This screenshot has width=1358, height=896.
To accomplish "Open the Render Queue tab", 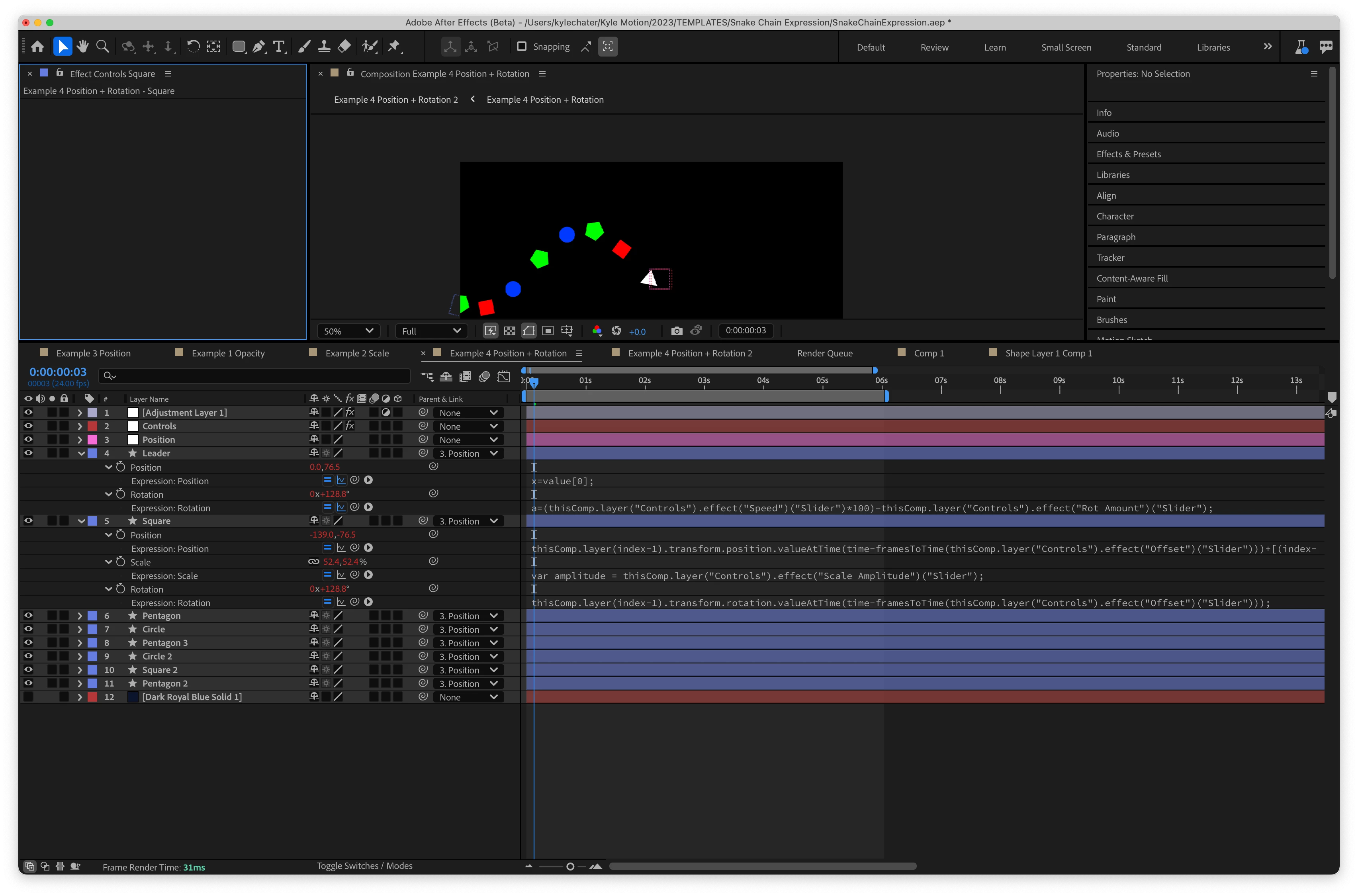I will tap(824, 353).
